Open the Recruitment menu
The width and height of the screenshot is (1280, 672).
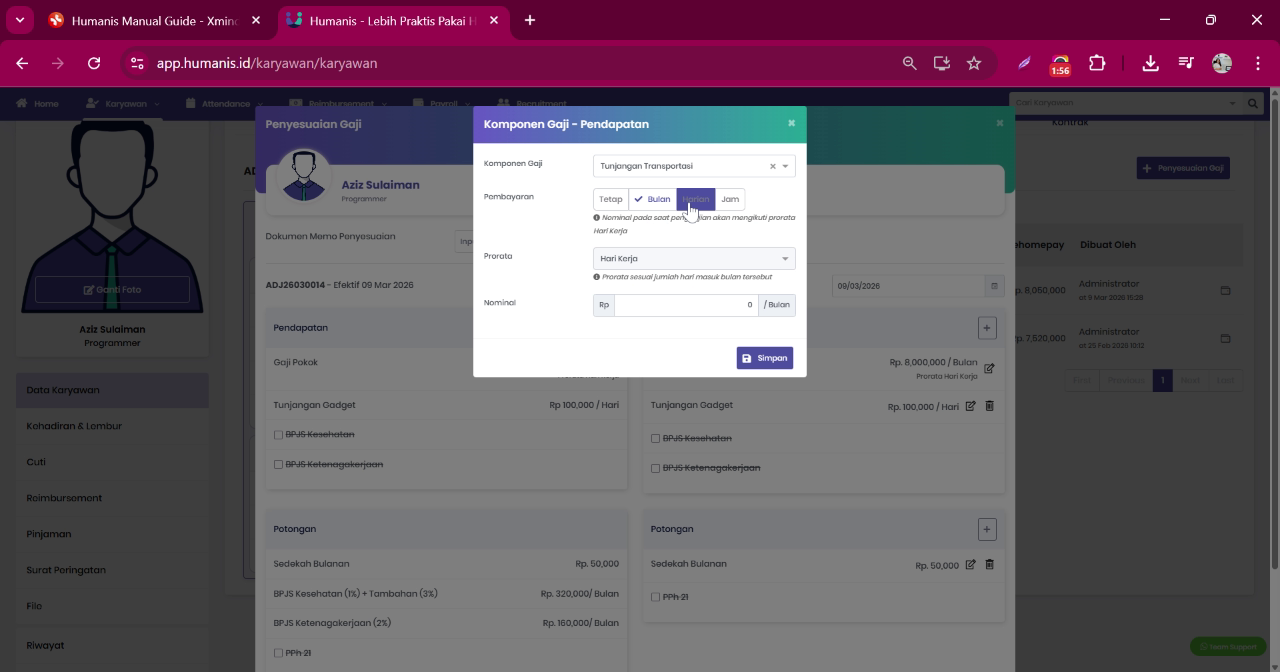531,103
